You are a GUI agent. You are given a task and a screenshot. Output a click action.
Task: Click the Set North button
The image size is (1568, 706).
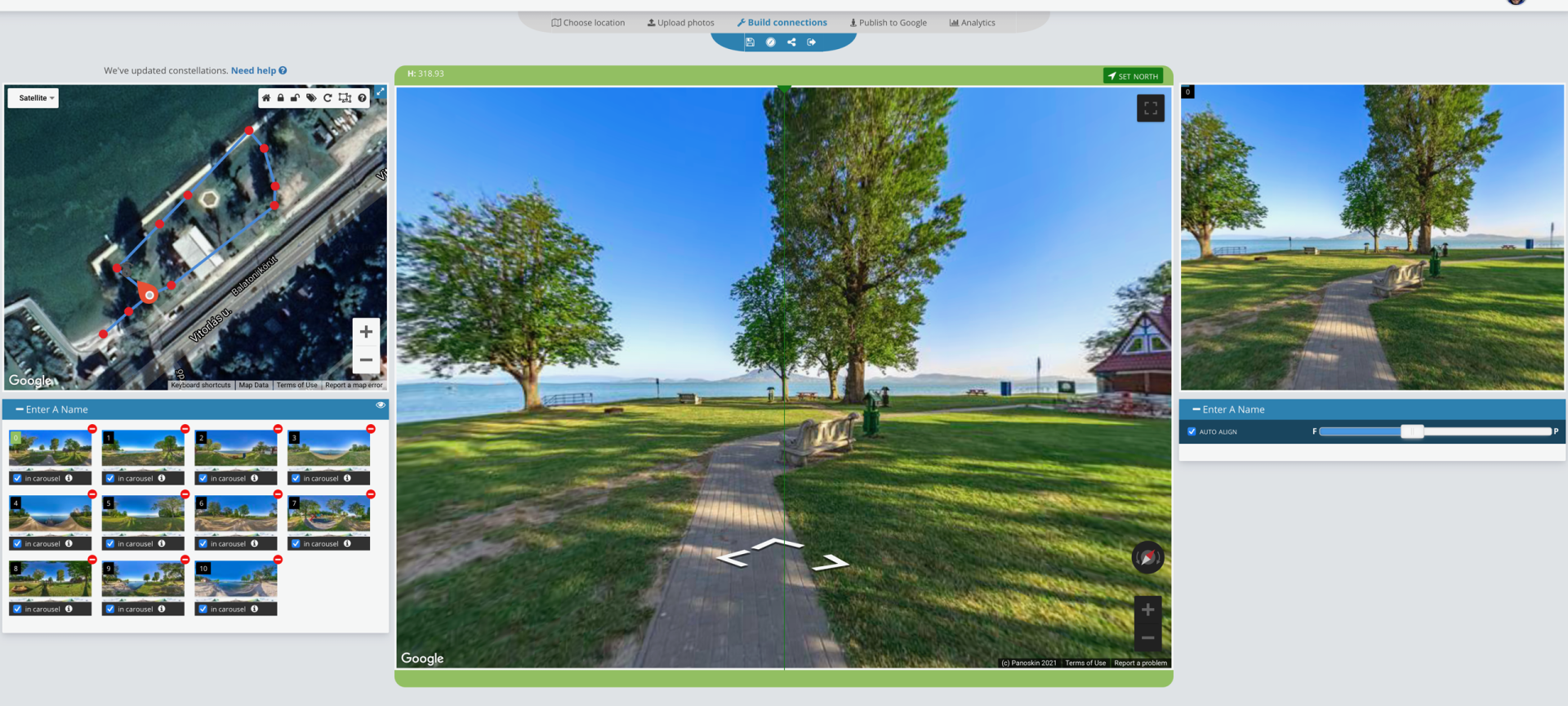point(1133,76)
